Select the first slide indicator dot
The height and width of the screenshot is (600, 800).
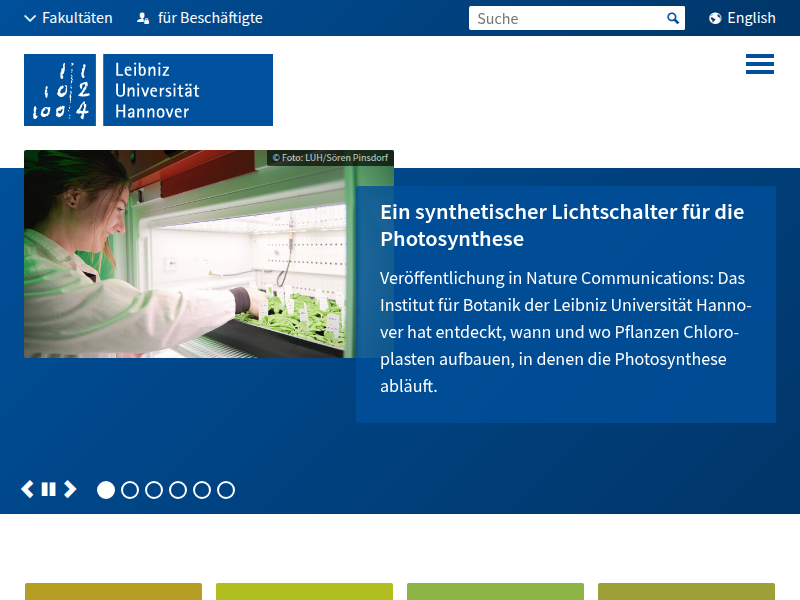pyautogui.click(x=106, y=490)
